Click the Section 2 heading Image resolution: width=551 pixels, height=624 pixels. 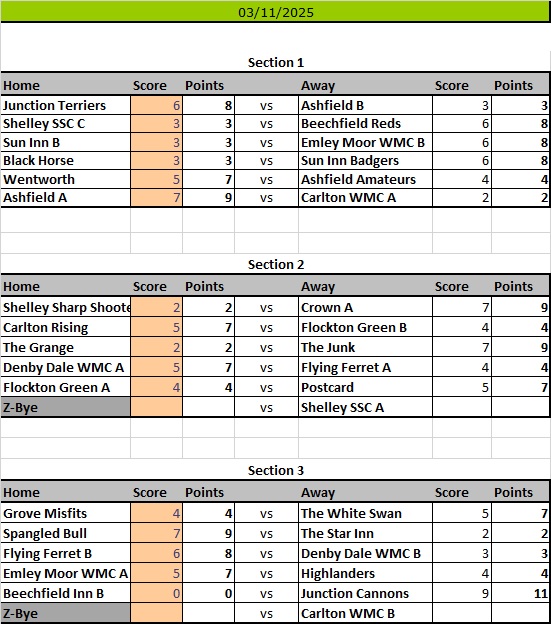click(x=275, y=264)
